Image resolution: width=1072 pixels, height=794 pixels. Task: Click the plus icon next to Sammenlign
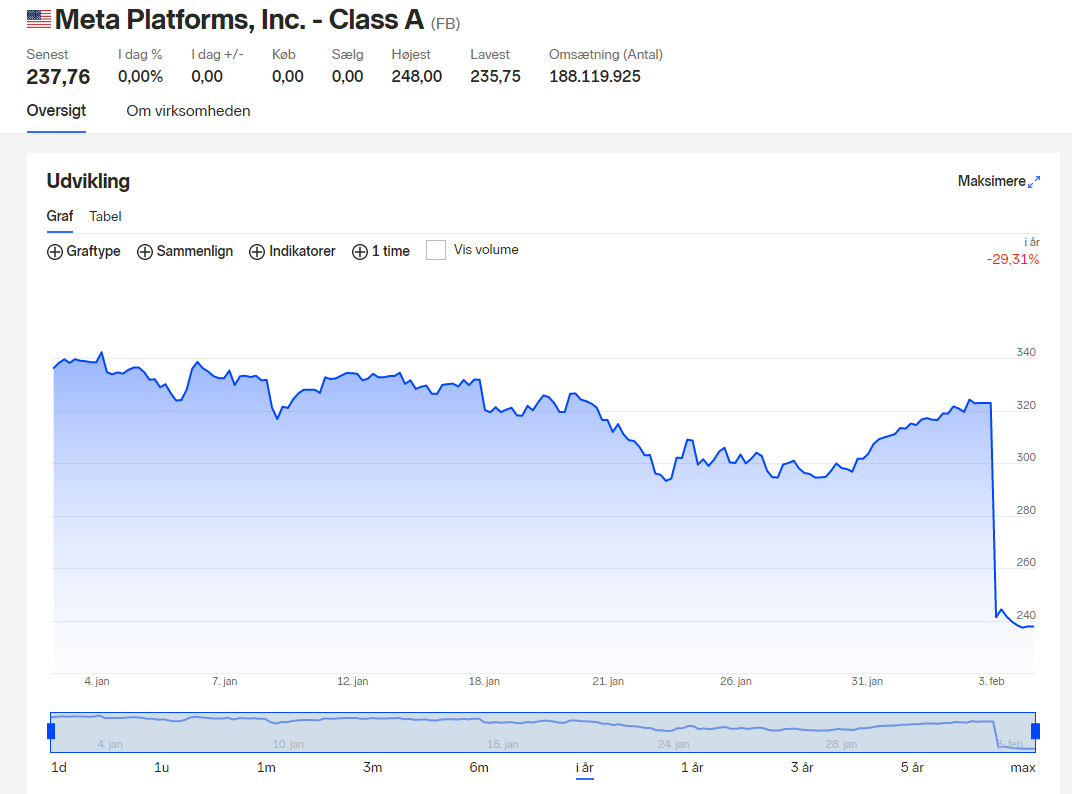[145, 252]
